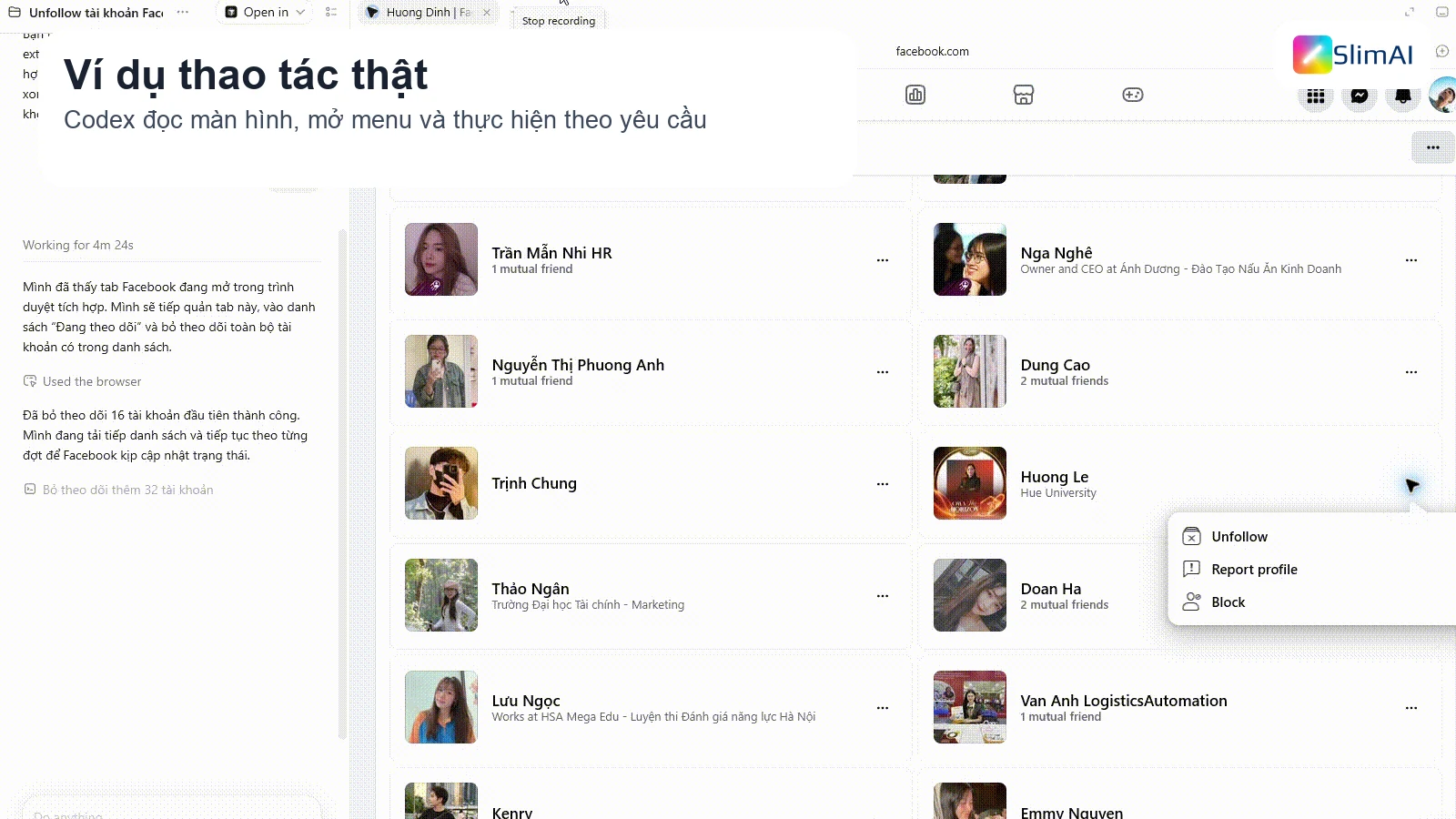Click the expand arrows icon in the top bar
The image size is (1456, 819).
1410,12
